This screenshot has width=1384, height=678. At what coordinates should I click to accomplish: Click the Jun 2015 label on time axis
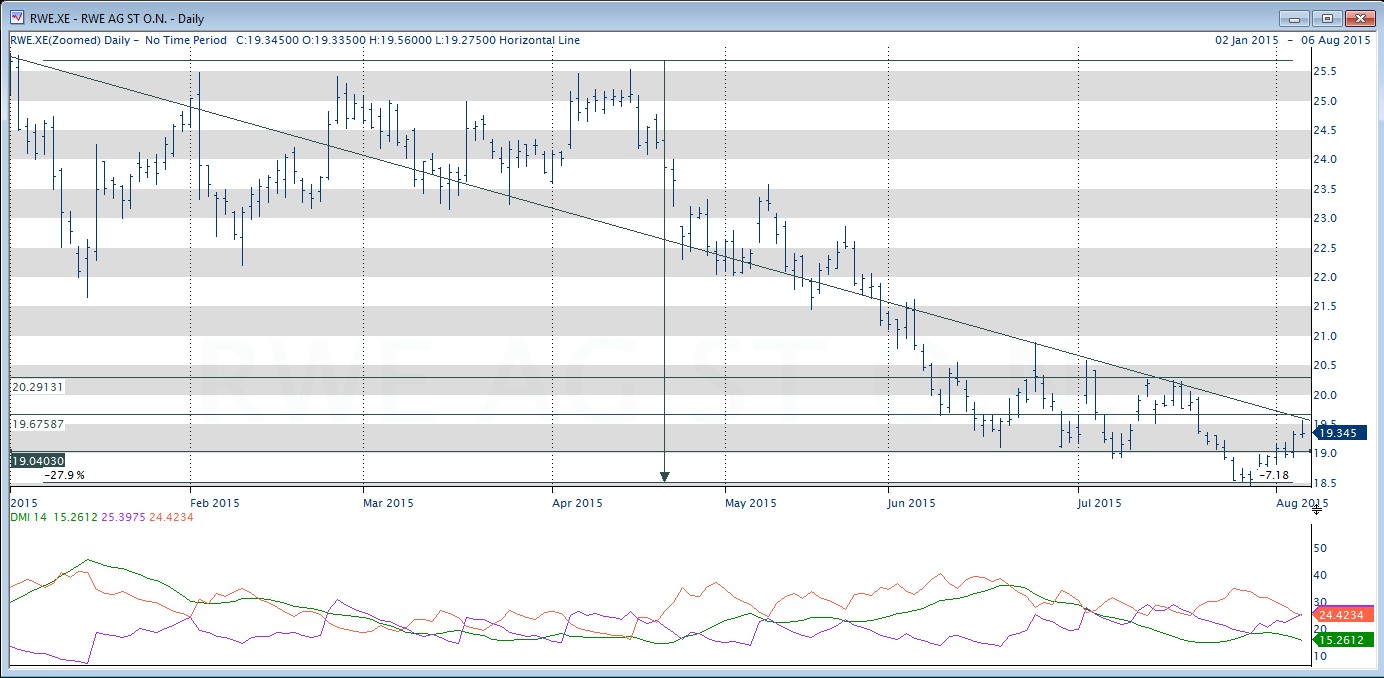point(912,502)
